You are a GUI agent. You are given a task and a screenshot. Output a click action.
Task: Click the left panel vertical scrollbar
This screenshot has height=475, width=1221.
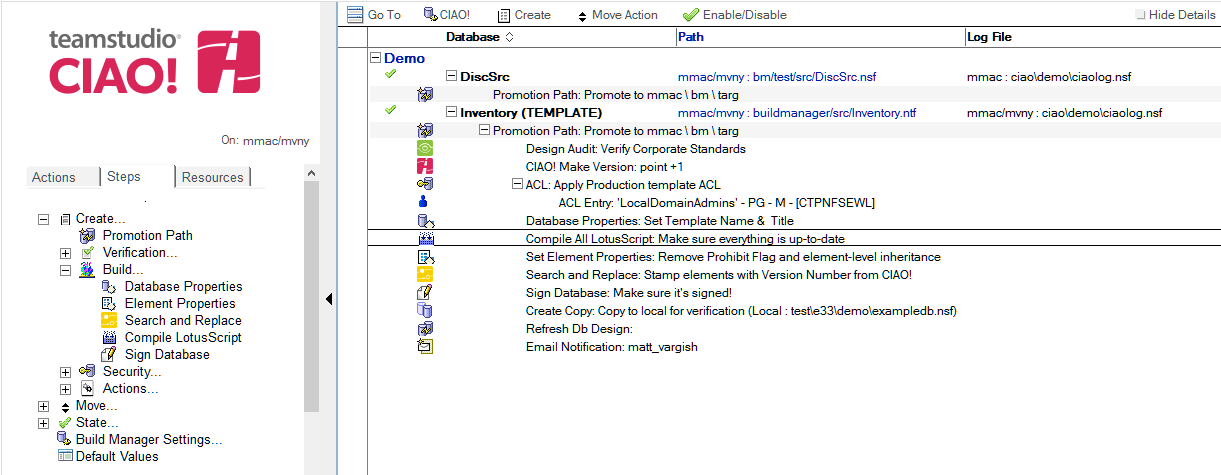[x=311, y=295]
